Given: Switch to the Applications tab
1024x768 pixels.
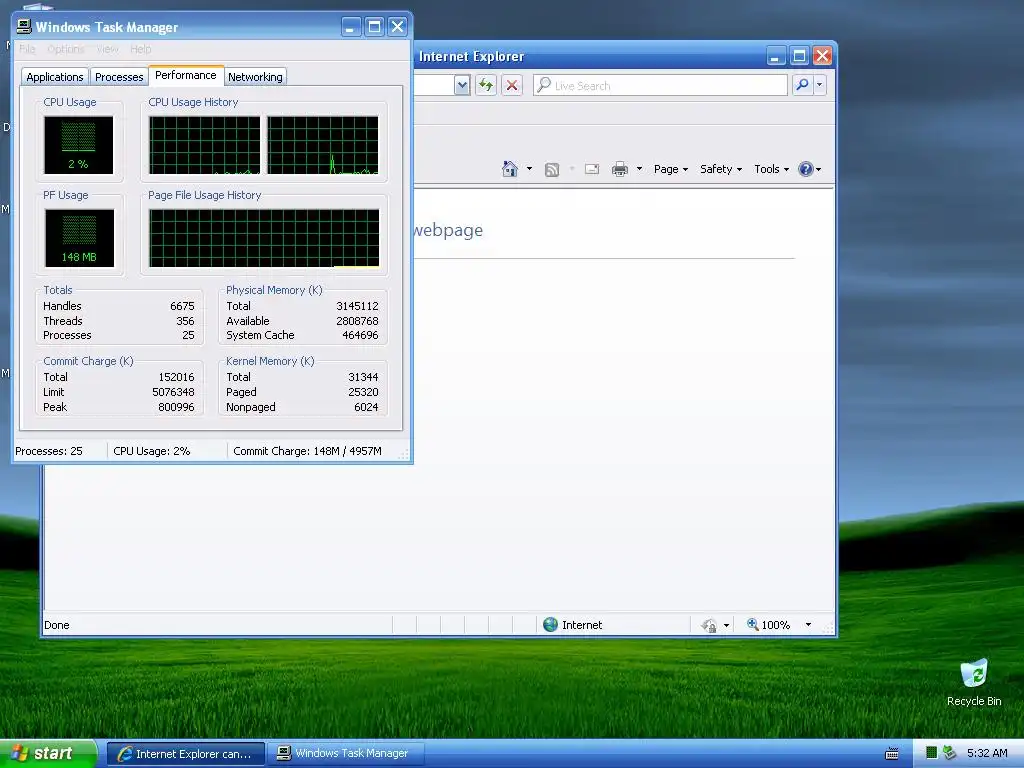Looking at the screenshot, I should [55, 77].
